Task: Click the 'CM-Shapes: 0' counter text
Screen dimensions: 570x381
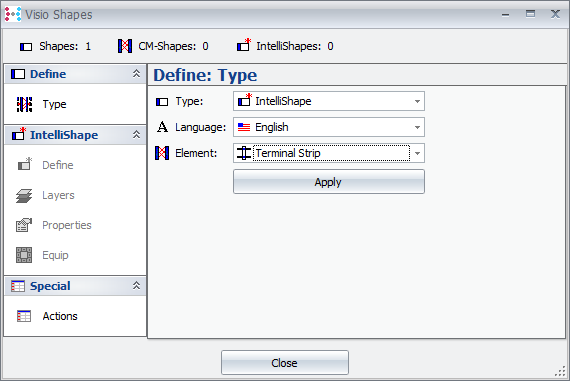Action: [173, 46]
